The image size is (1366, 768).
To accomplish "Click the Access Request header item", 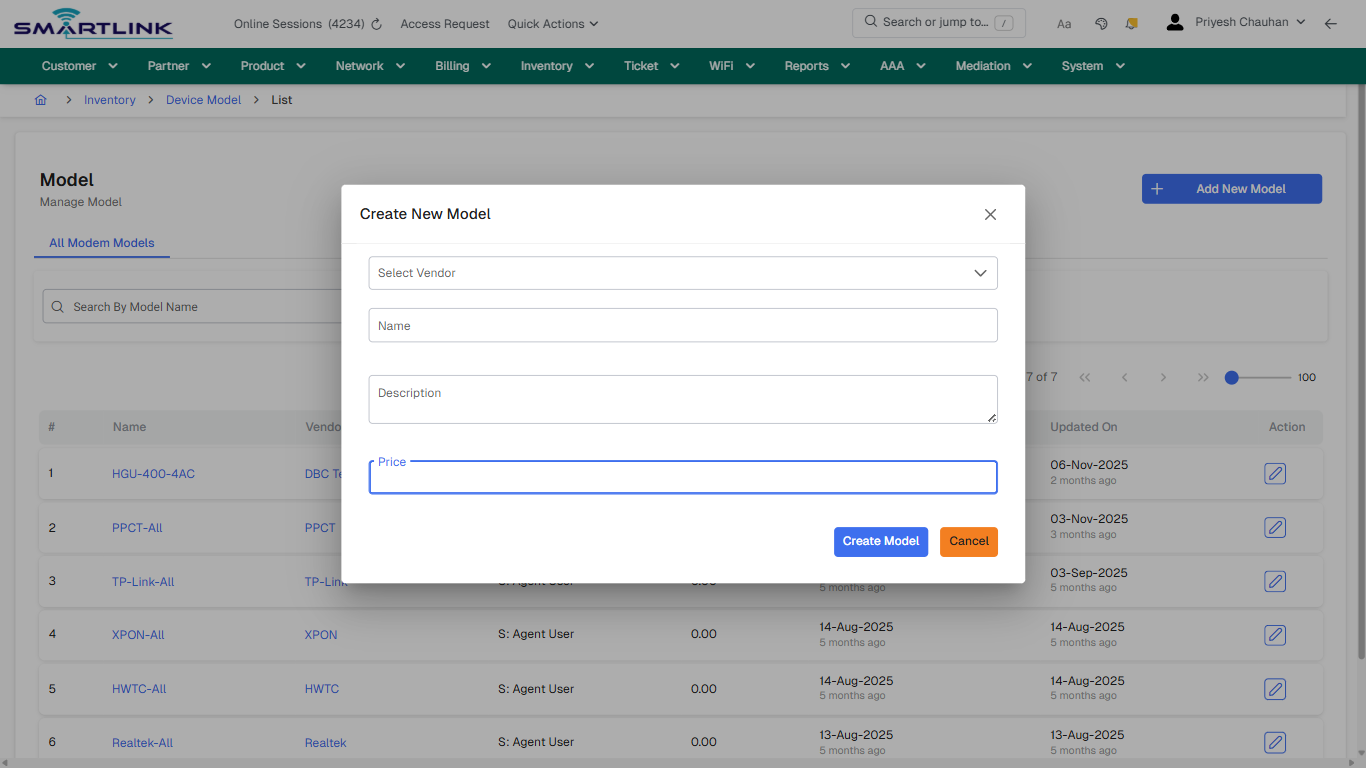I will 444,23.
